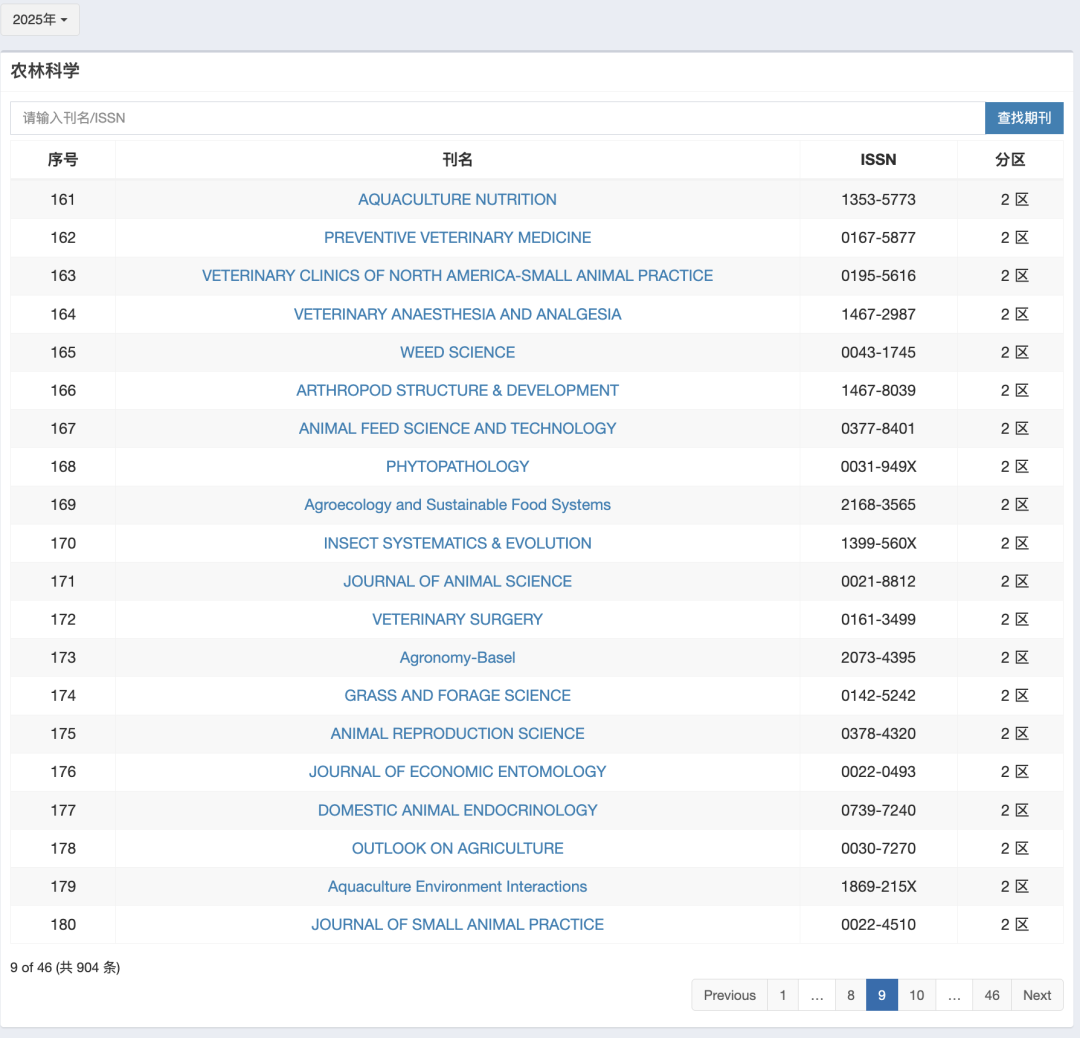Jump to last page 46
This screenshot has height=1038, width=1080.
[992, 995]
